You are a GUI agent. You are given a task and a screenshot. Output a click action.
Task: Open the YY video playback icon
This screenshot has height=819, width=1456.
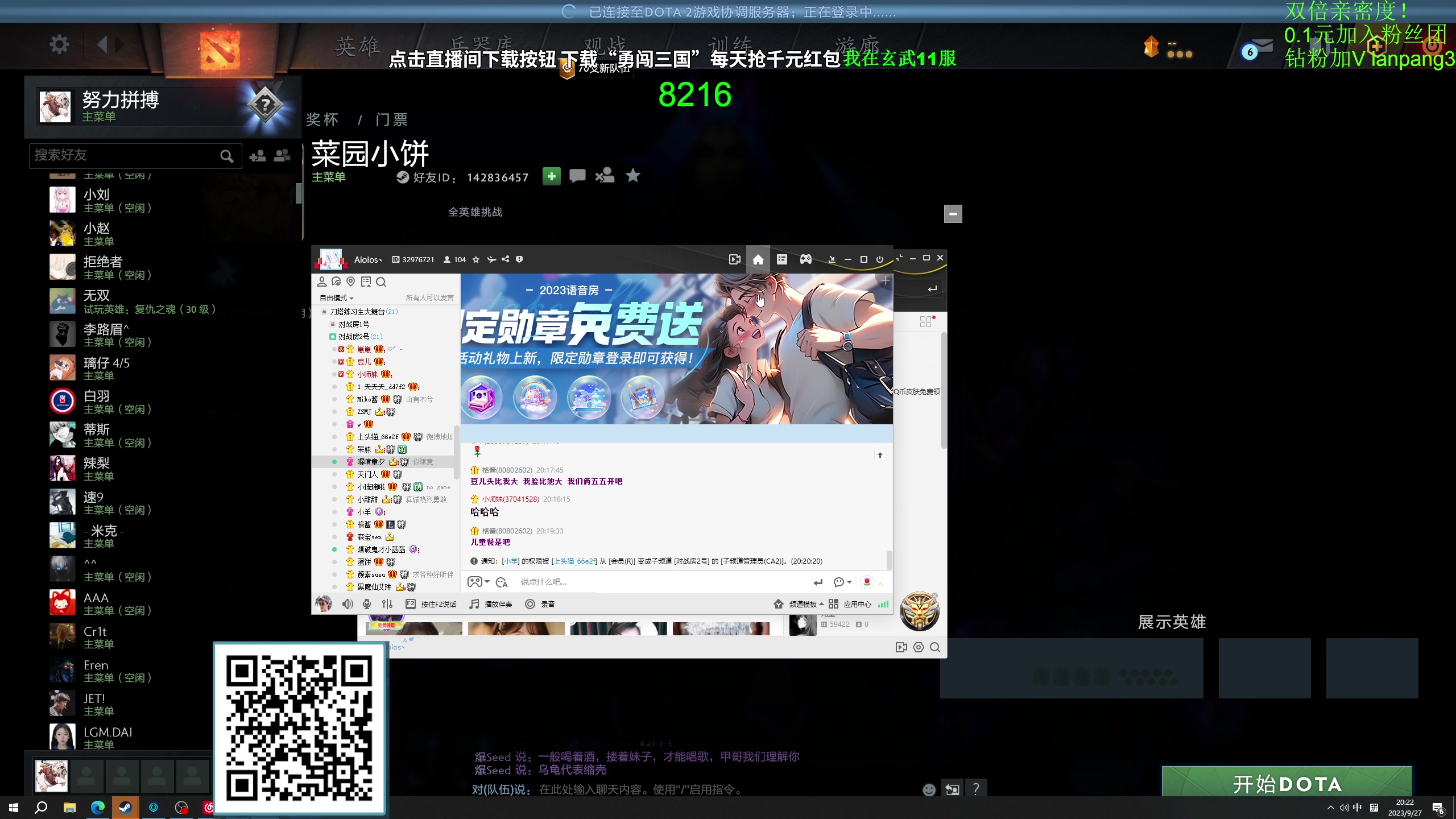(735, 259)
